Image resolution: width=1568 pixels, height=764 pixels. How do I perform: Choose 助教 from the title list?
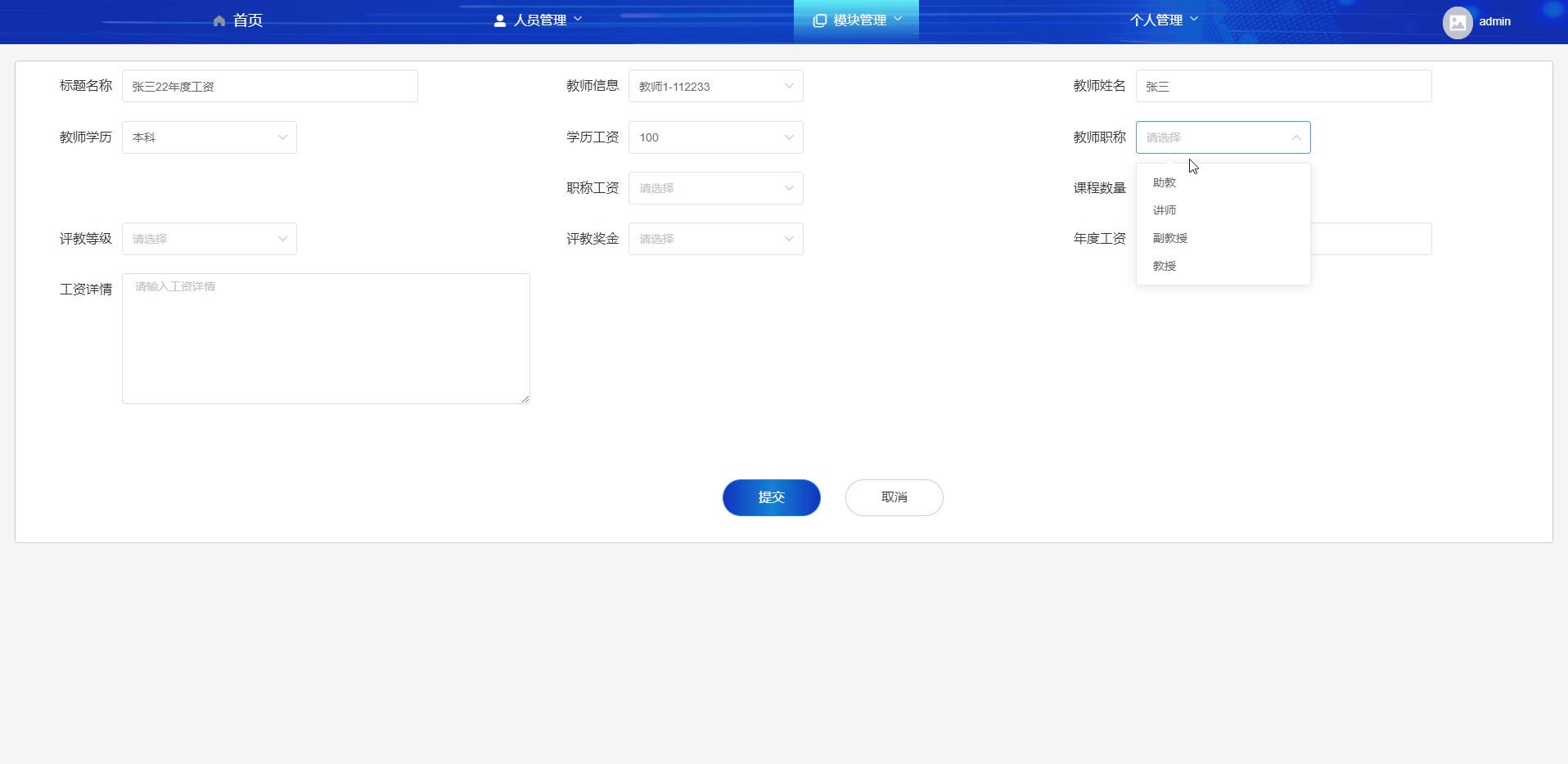1223,182
